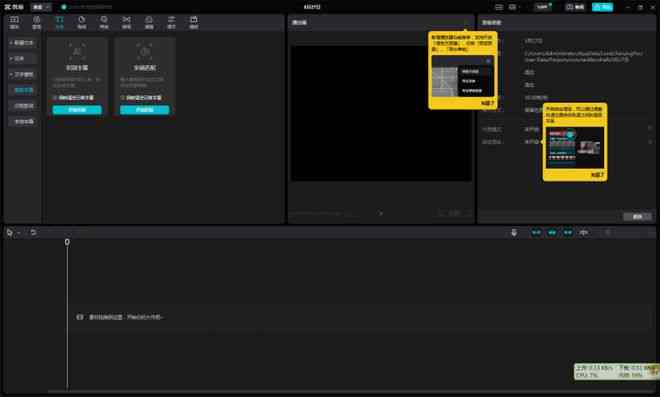Click the cyan Export button at top right
Viewport: 660px width, 397px height.
click(x=602, y=7)
